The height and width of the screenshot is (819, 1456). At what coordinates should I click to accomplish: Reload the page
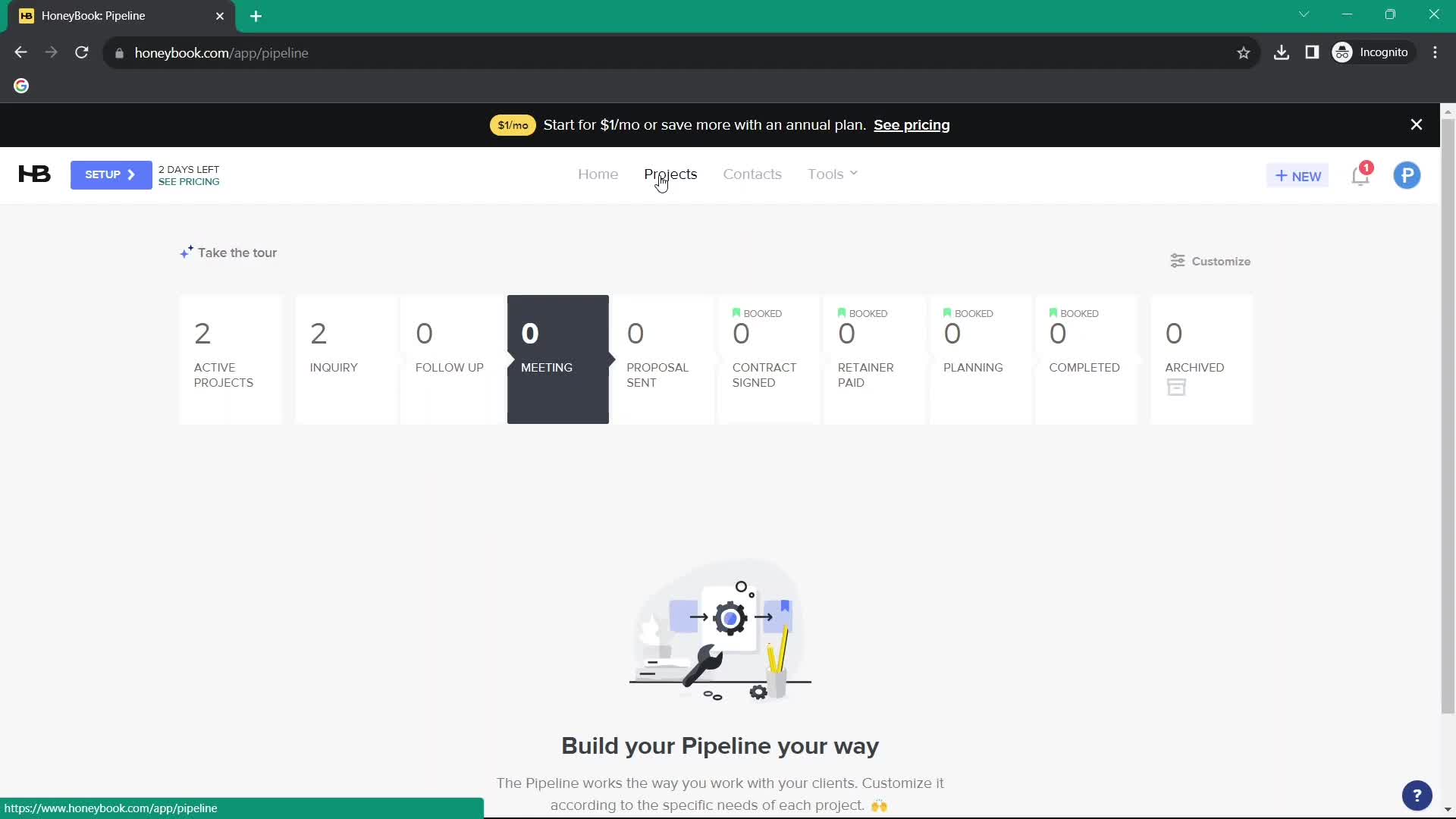82,52
